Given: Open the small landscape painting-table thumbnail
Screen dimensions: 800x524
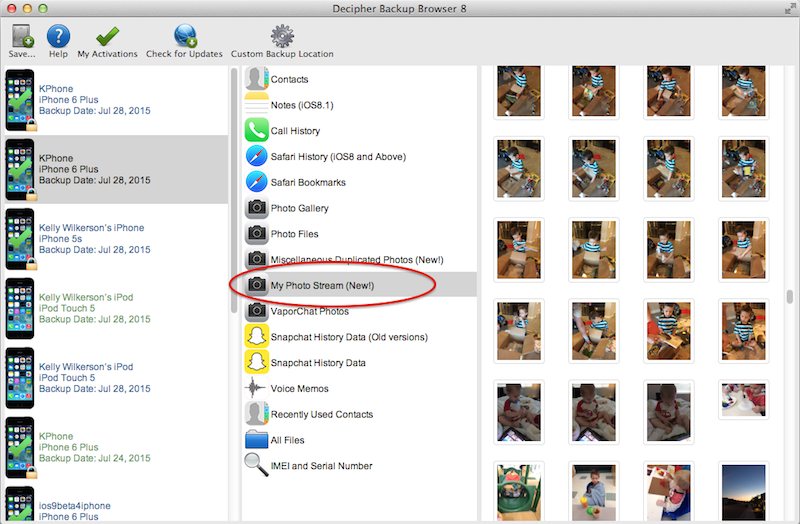Looking at the screenshot, I should pyautogui.click(x=743, y=400).
